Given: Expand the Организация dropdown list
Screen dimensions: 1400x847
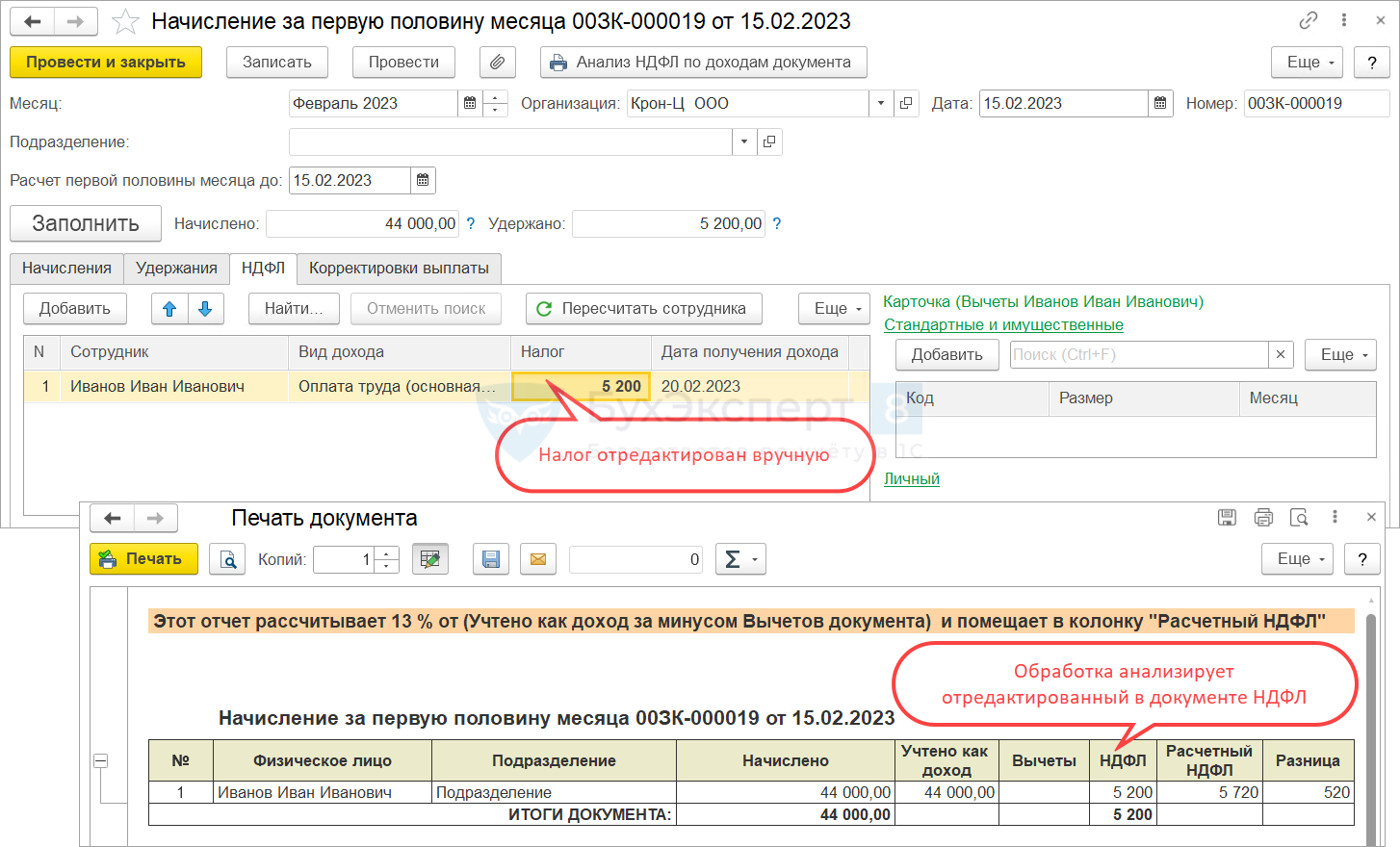Looking at the screenshot, I should pyautogui.click(x=881, y=103).
